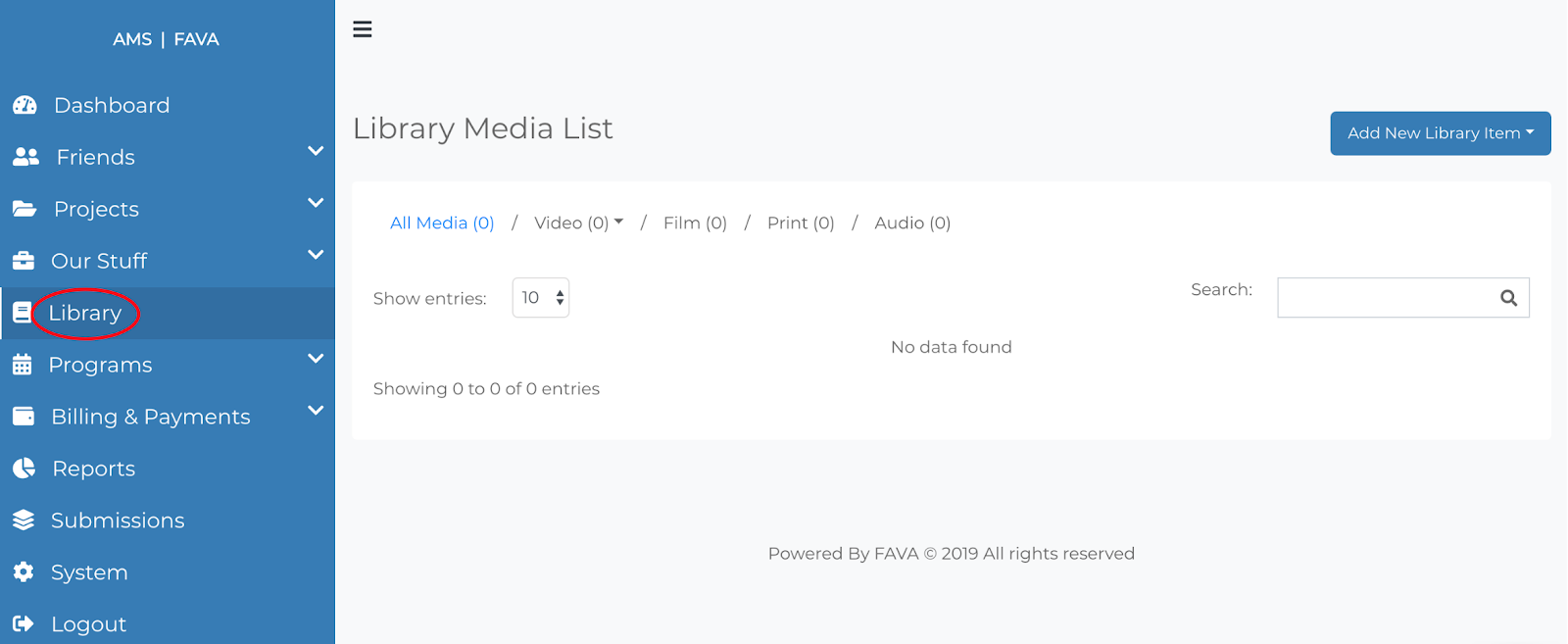The height and width of the screenshot is (644, 1568).
Task: Open the Submissions menu item
Action: (x=118, y=520)
